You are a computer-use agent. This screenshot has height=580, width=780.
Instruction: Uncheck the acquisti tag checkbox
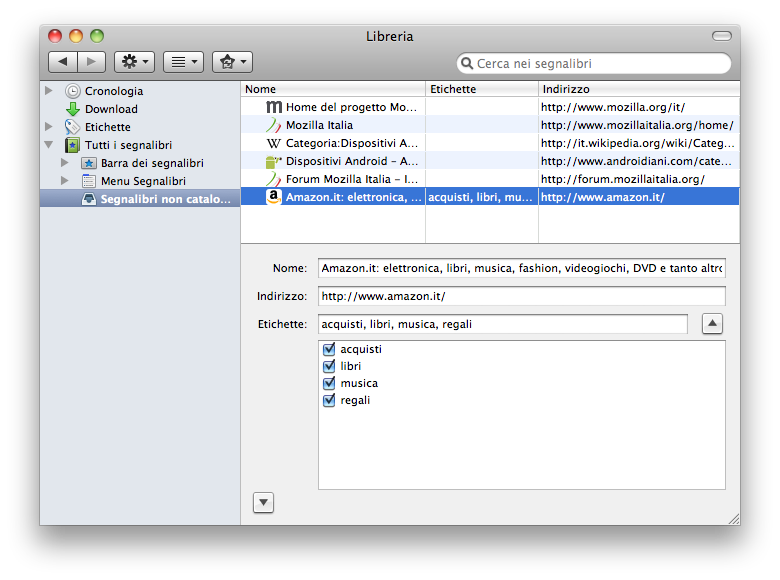(329, 349)
